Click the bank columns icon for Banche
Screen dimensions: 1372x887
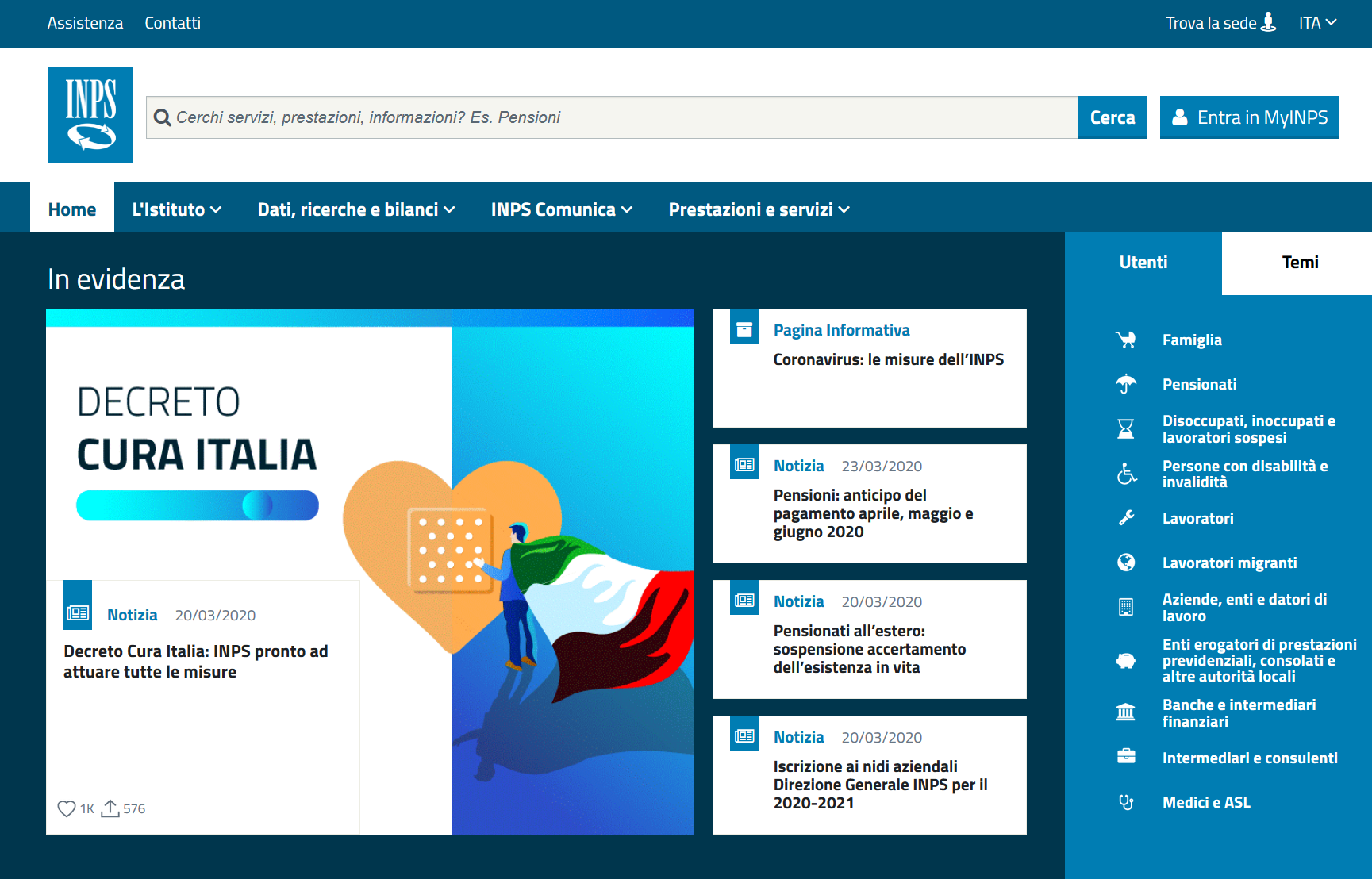[x=1126, y=712]
